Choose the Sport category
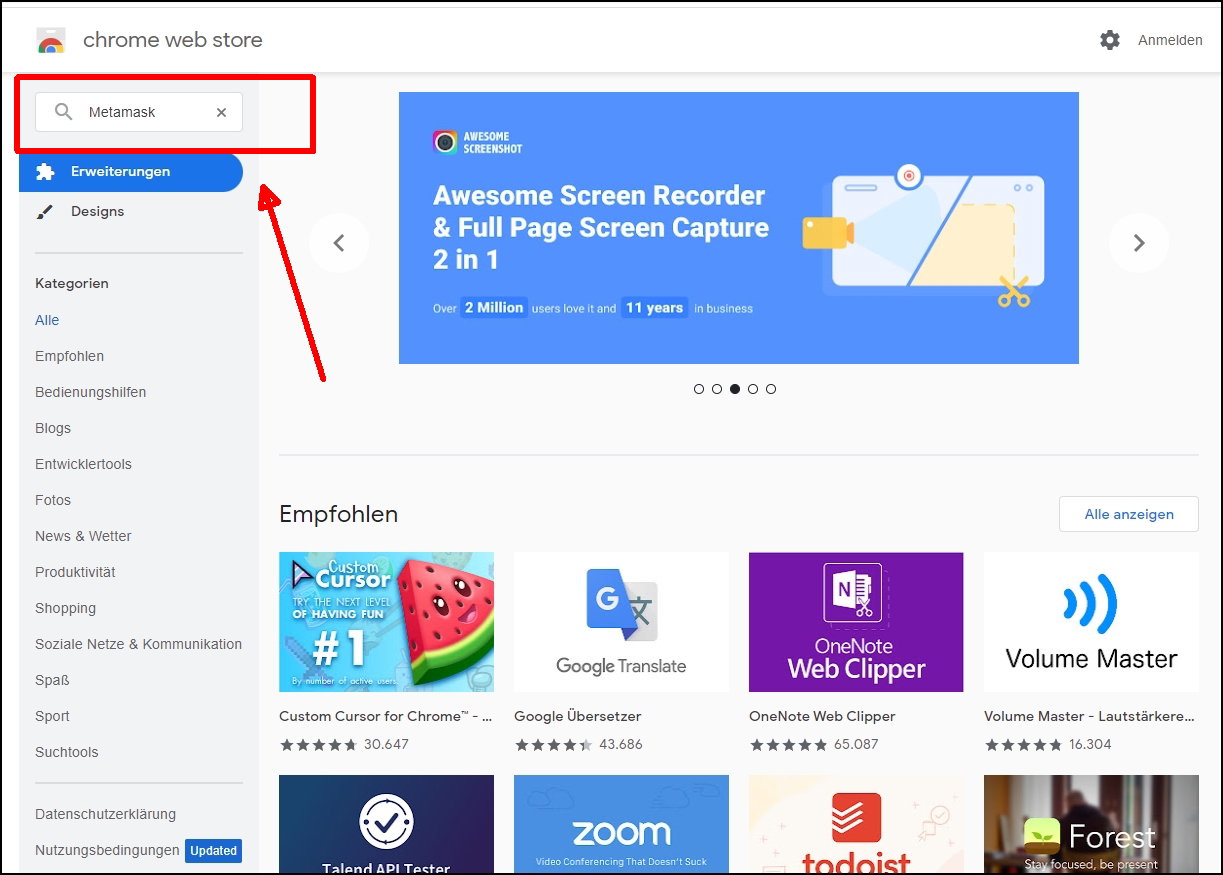1223x875 pixels. (x=52, y=716)
